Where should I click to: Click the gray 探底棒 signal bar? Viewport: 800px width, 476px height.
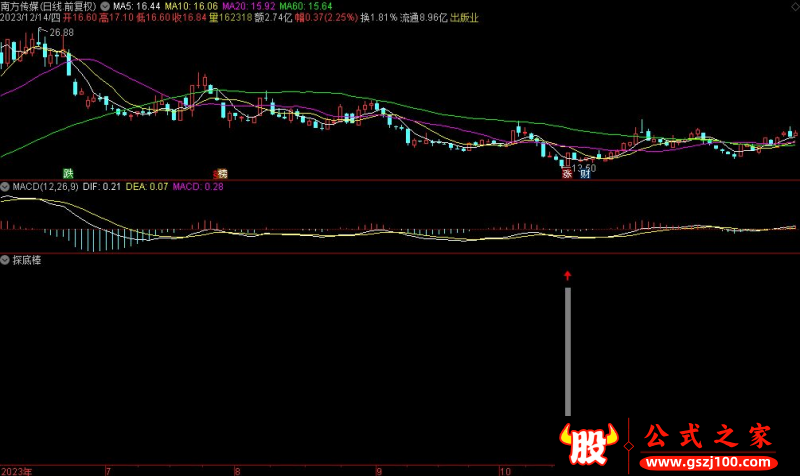[568, 352]
